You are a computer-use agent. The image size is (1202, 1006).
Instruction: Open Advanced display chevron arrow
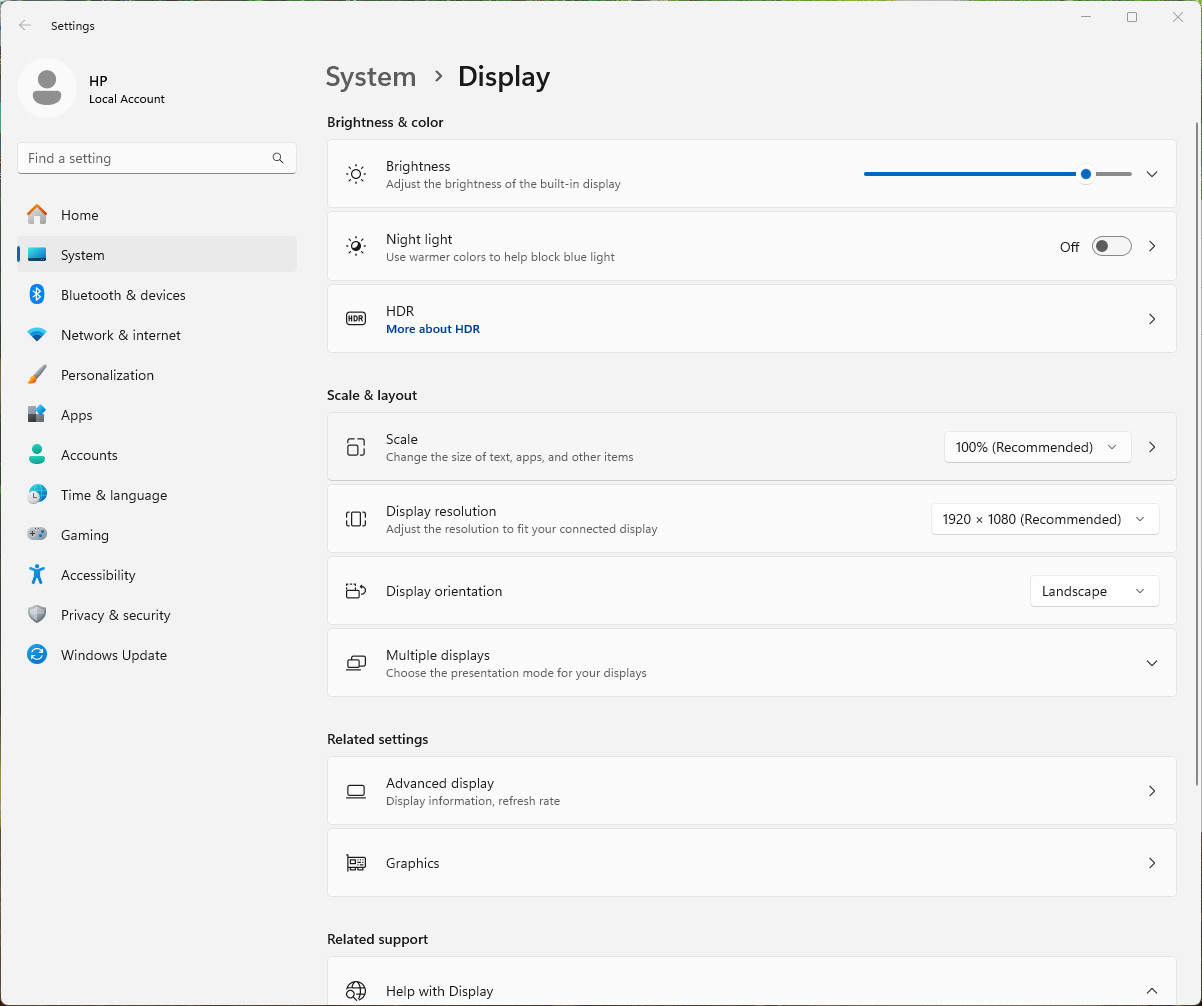click(1152, 791)
